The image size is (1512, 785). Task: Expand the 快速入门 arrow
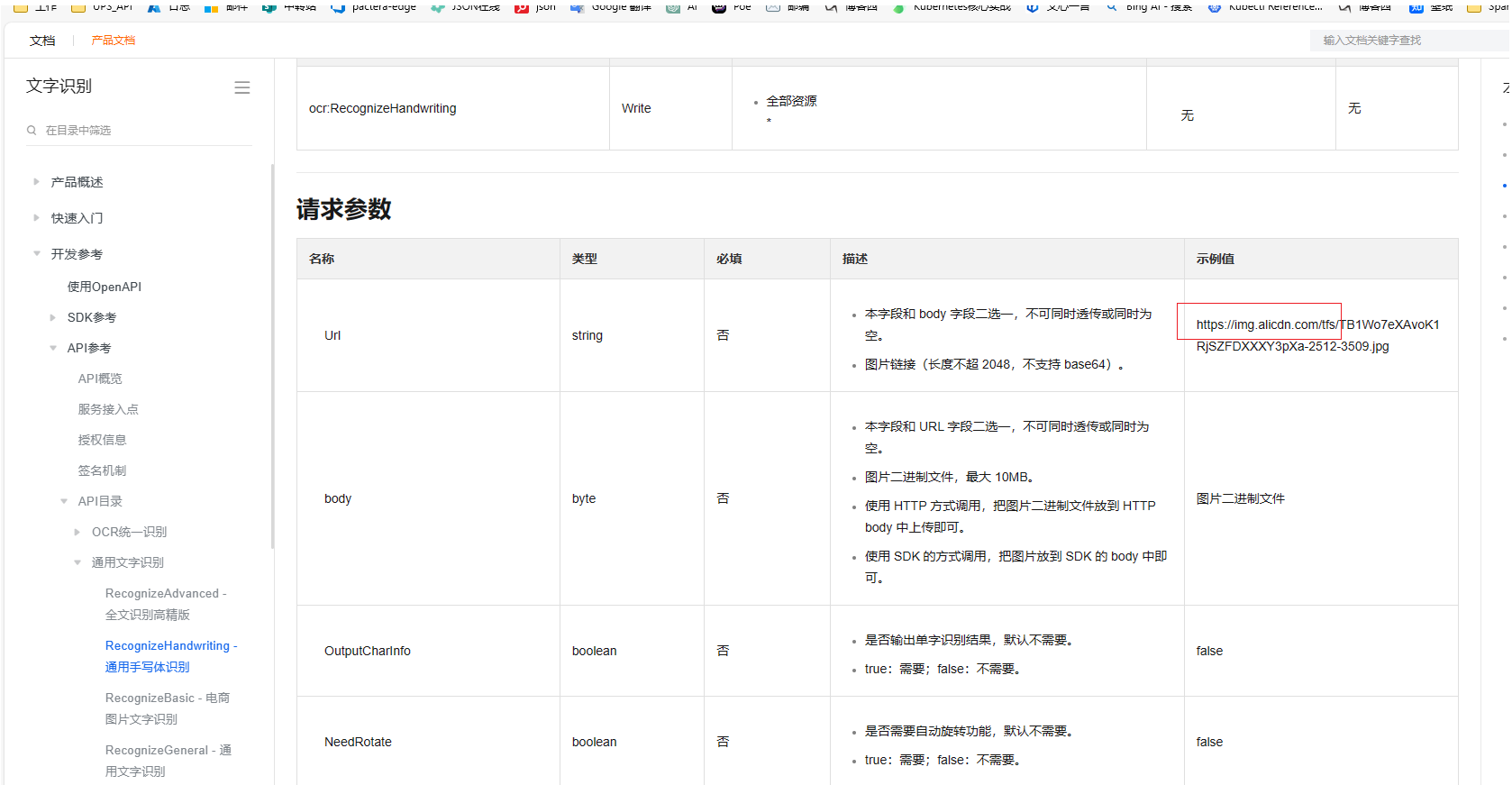click(36, 218)
